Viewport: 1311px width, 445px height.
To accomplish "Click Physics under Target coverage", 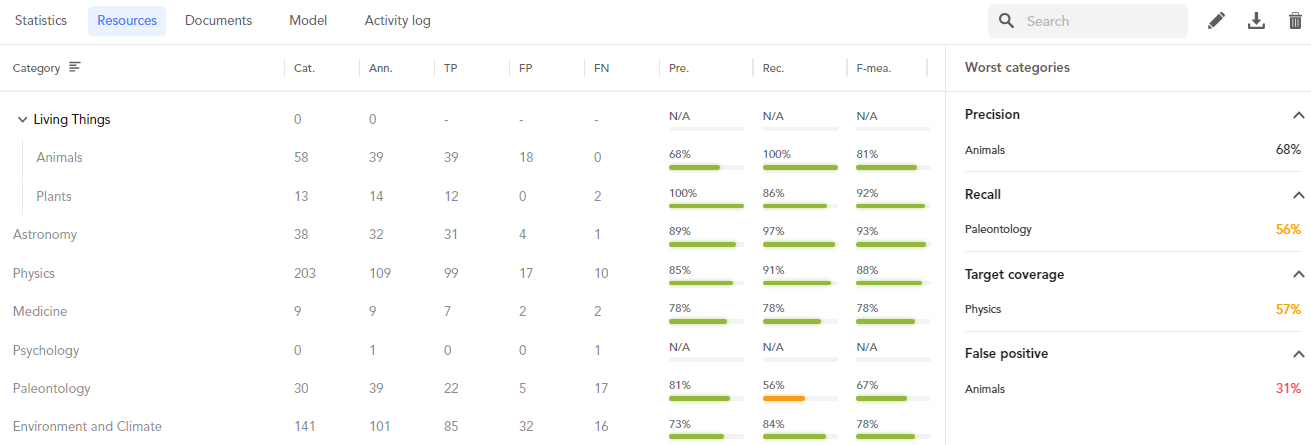I will tap(983, 309).
